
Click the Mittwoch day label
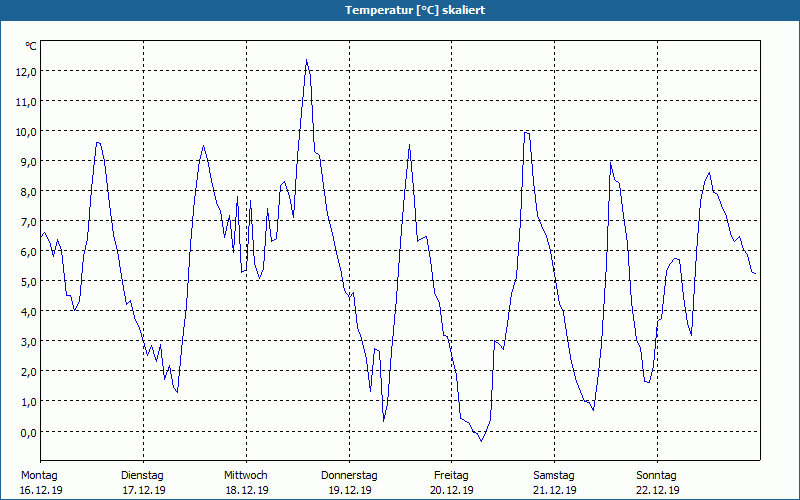pyautogui.click(x=246, y=476)
